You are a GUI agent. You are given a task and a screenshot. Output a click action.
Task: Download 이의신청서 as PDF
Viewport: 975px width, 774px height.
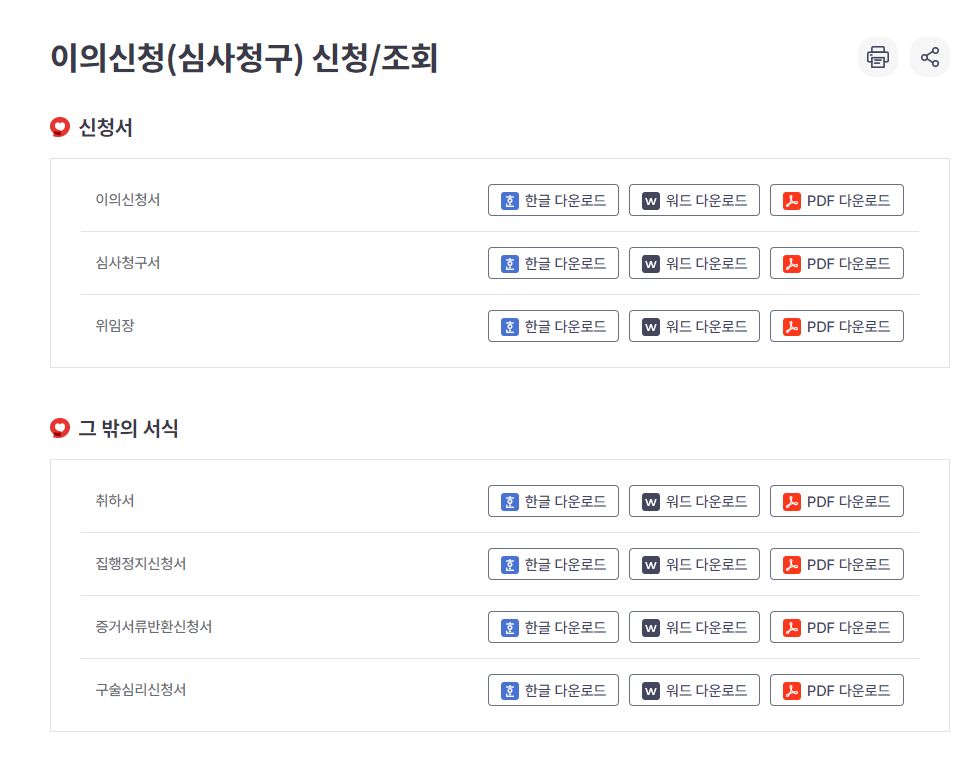coord(837,200)
